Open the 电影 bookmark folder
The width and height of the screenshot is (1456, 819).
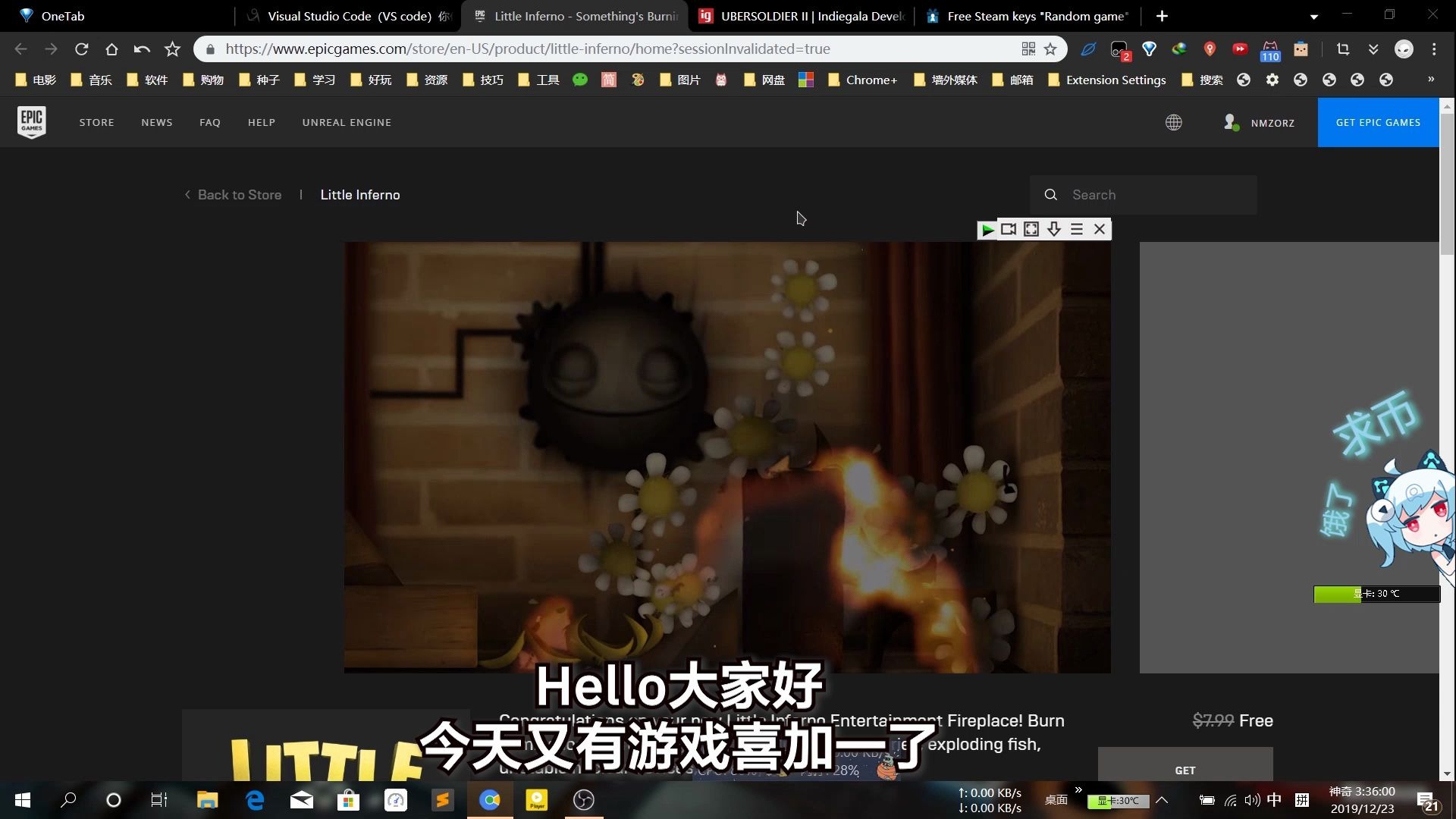pos(36,80)
